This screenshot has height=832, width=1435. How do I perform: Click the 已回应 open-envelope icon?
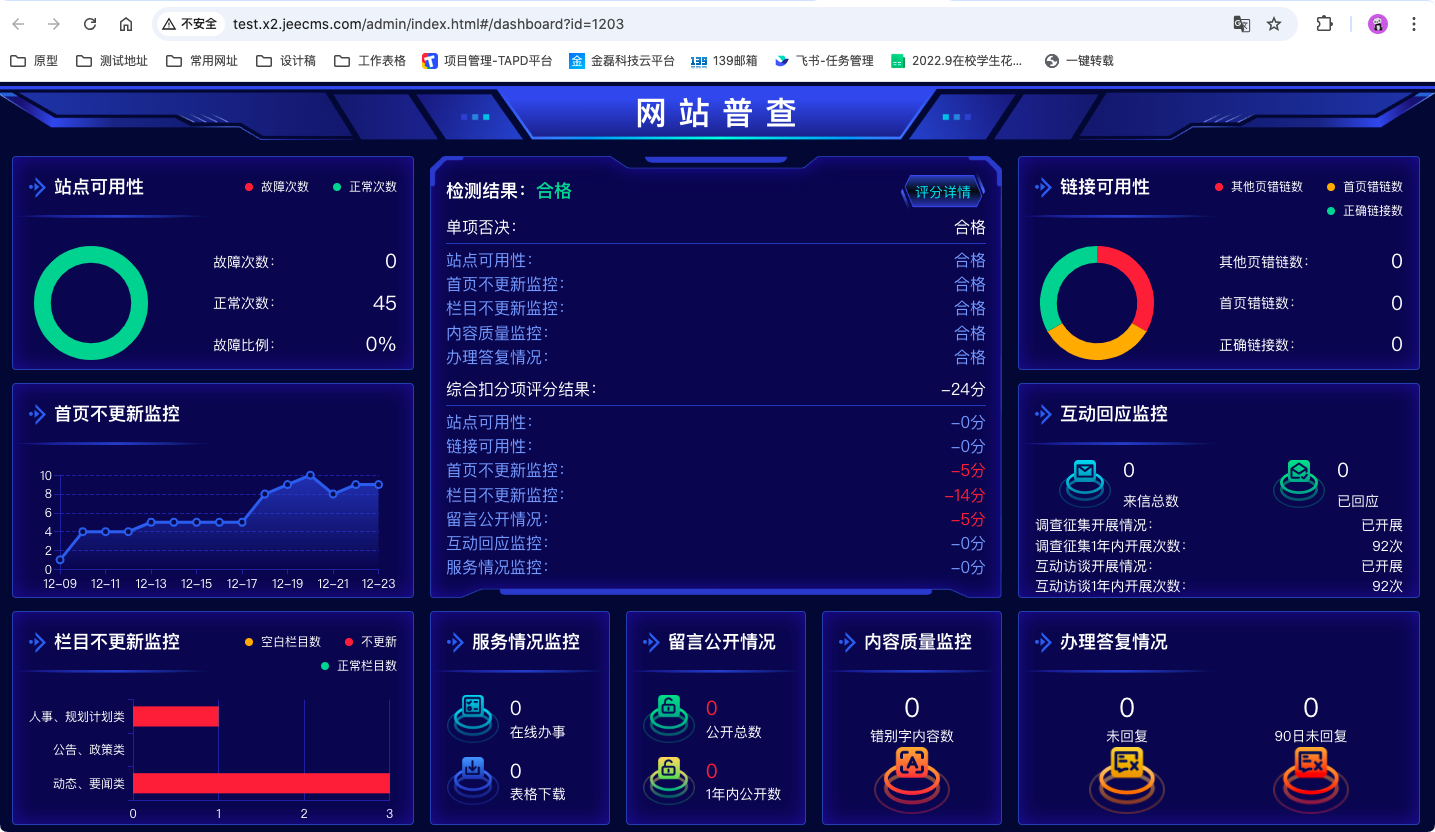coord(1299,474)
